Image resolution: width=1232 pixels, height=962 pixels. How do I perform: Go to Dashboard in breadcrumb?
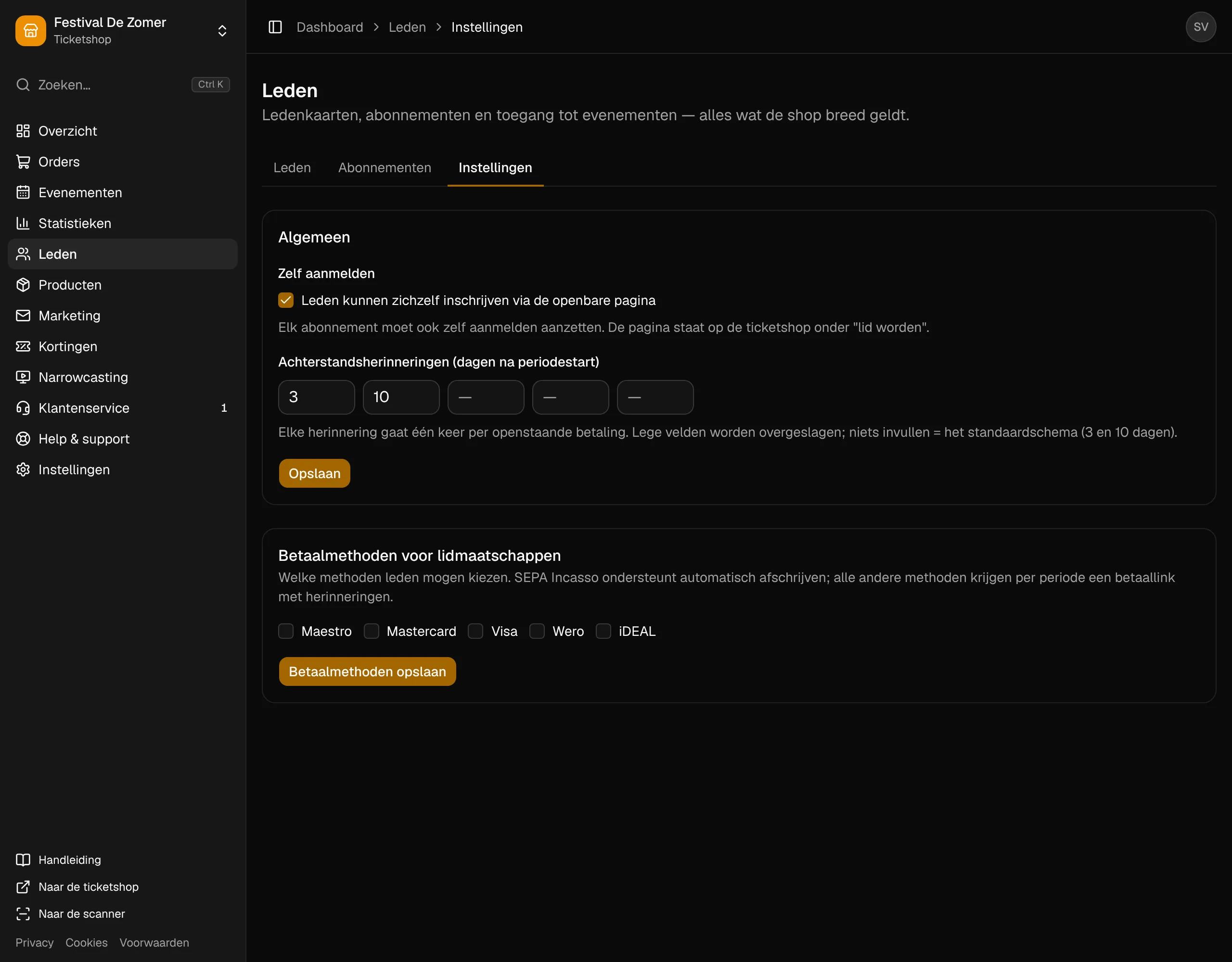[x=330, y=27]
